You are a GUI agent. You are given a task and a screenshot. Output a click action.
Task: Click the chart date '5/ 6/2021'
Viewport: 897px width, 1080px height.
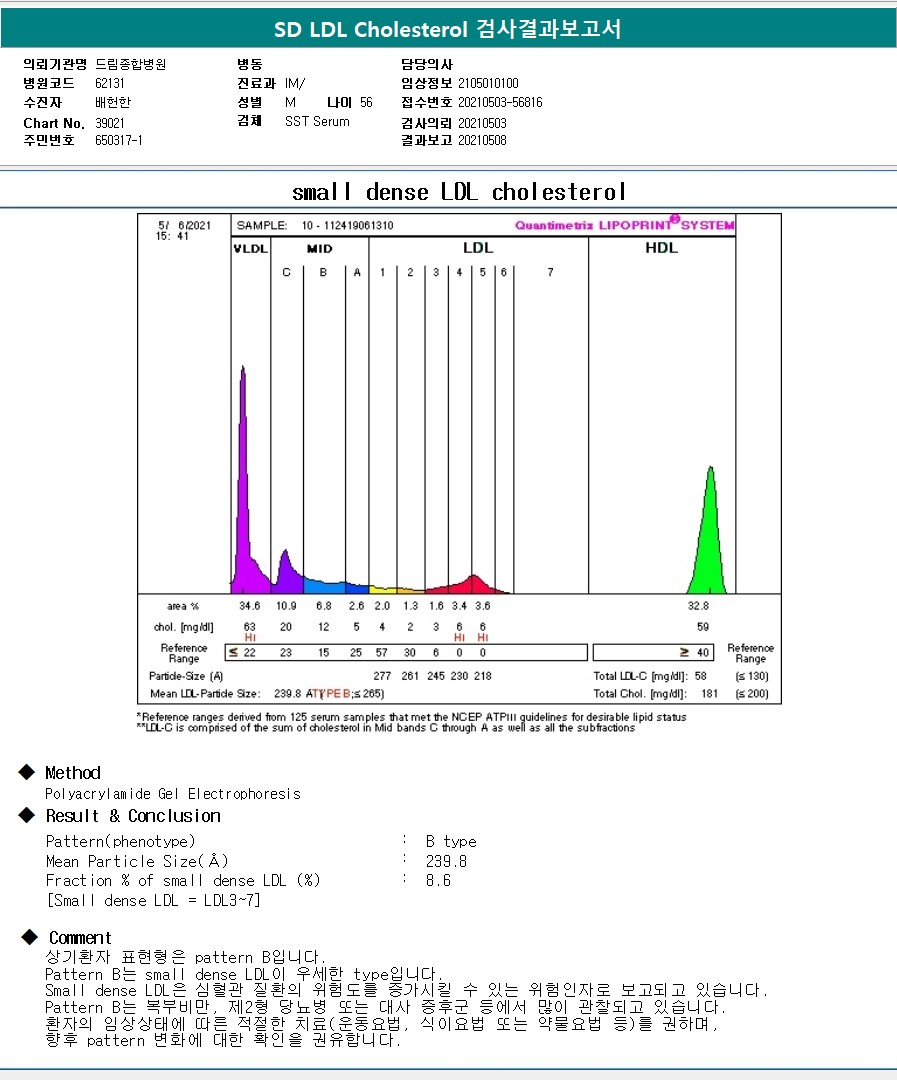184,225
